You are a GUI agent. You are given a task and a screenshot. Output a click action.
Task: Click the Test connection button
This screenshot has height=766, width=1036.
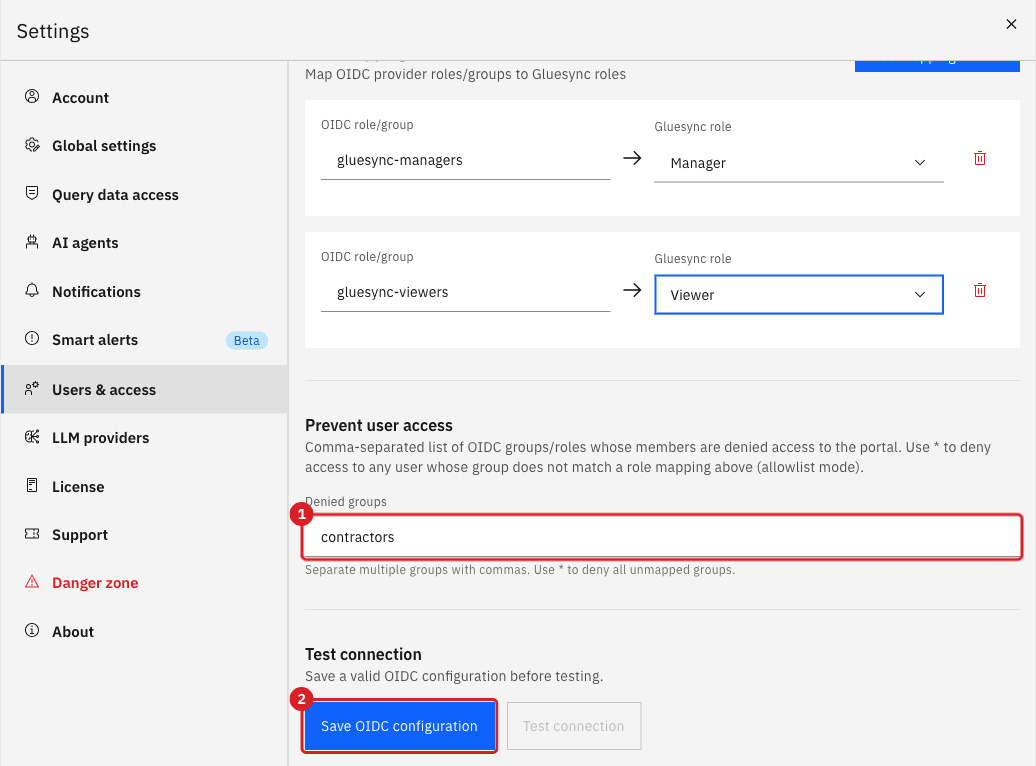574,726
